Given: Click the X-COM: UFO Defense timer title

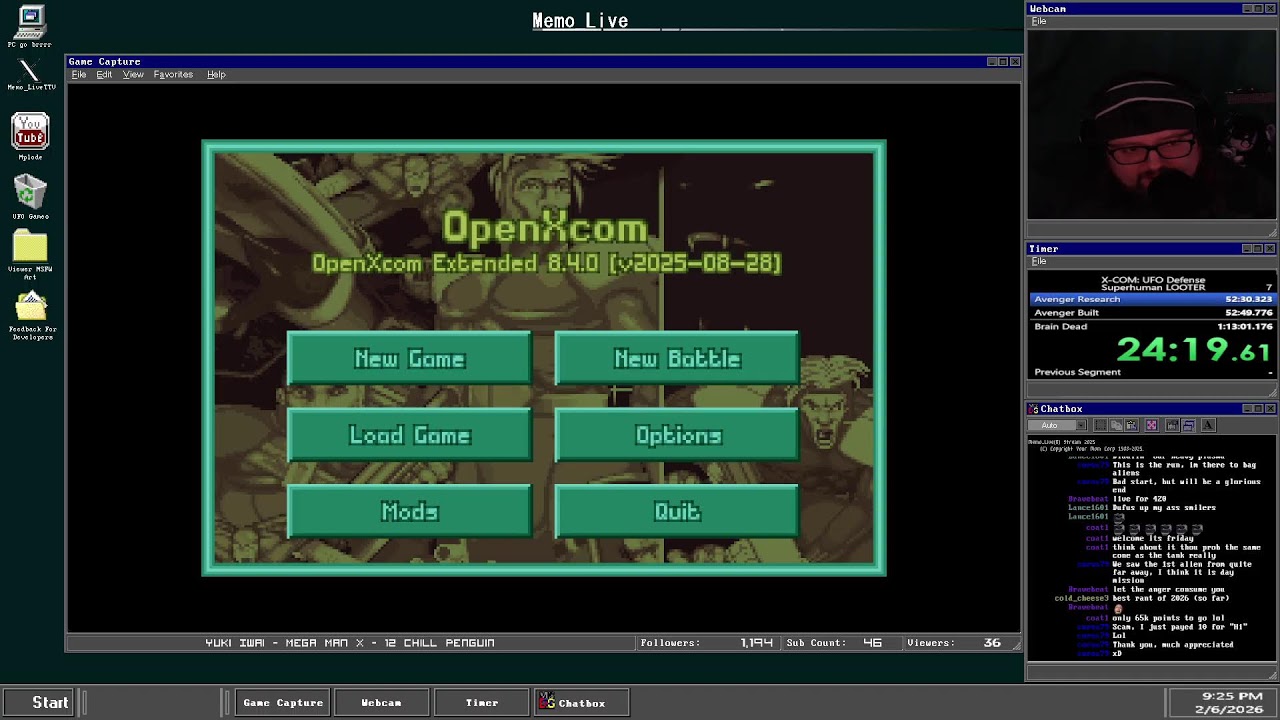Looking at the screenshot, I should pyautogui.click(x=1152, y=280).
